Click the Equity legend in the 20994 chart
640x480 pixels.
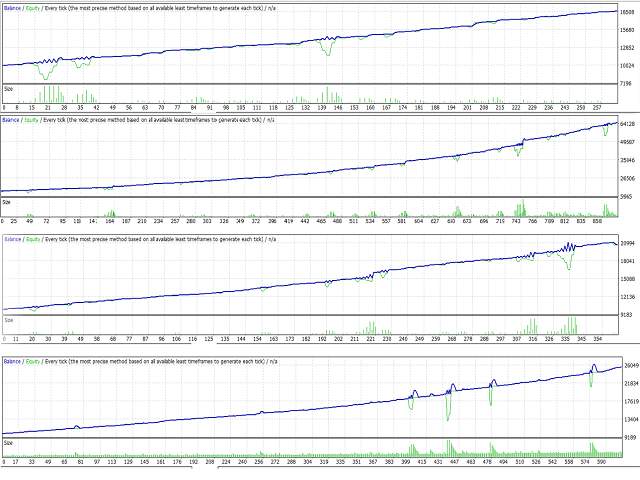tap(33, 239)
